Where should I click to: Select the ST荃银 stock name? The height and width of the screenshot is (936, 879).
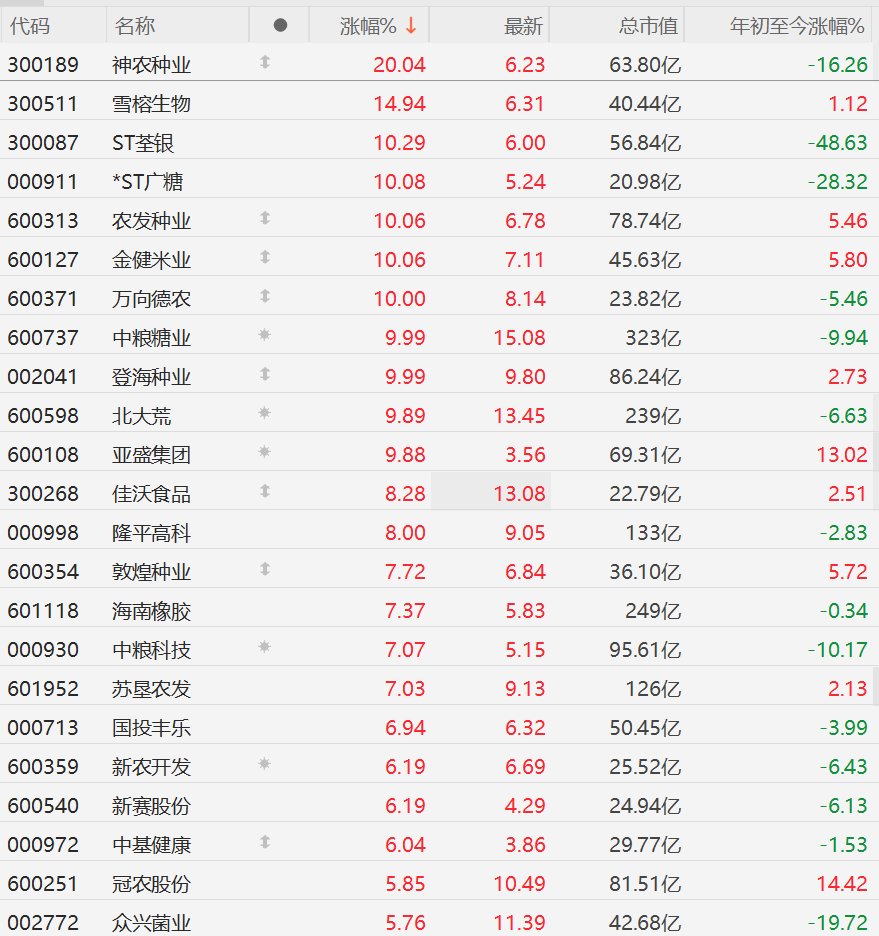click(x=143, y=143)
